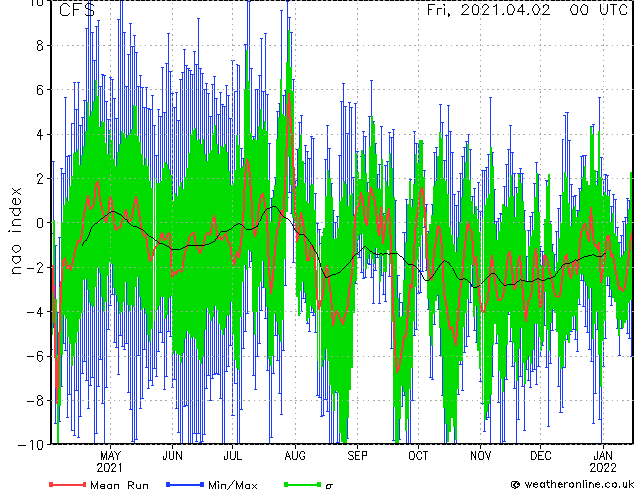The height and width of the screenshot is (490, 634).
Task: Click the SEP month label
Action: coord(357,456)
